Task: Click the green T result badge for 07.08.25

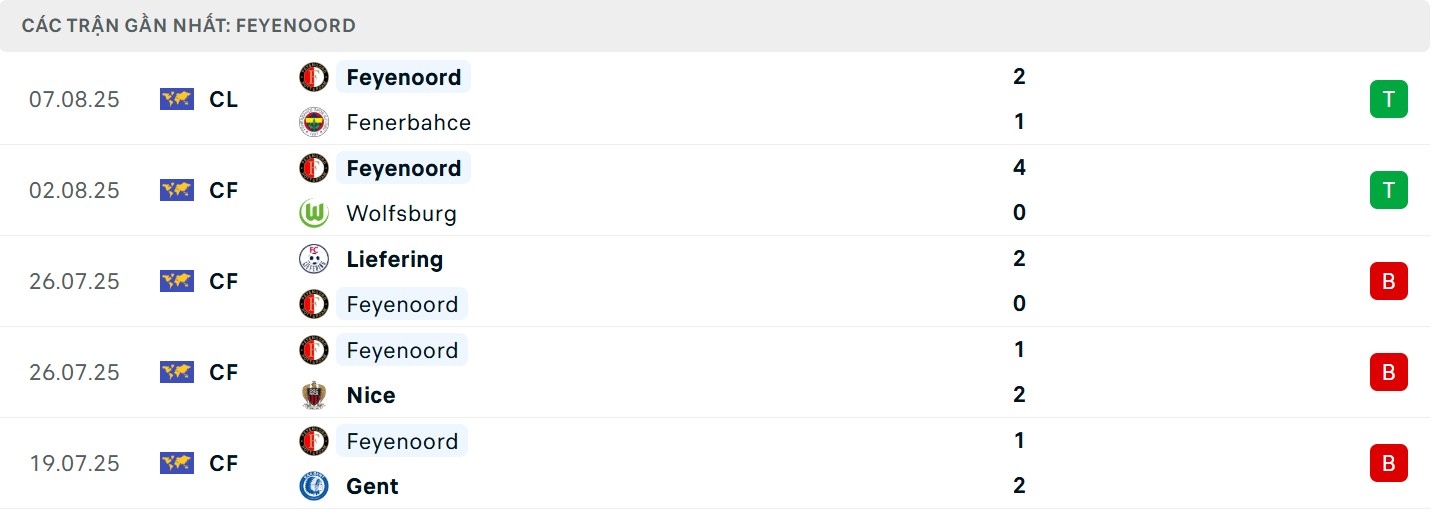Action: [x=1388, y=99]
